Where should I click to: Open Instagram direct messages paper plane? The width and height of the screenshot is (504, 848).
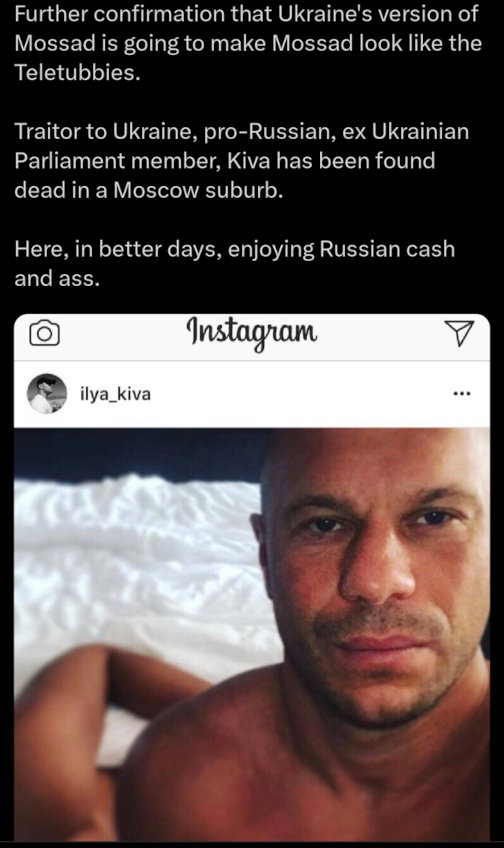pyautogui.click(x=459, y=333)
